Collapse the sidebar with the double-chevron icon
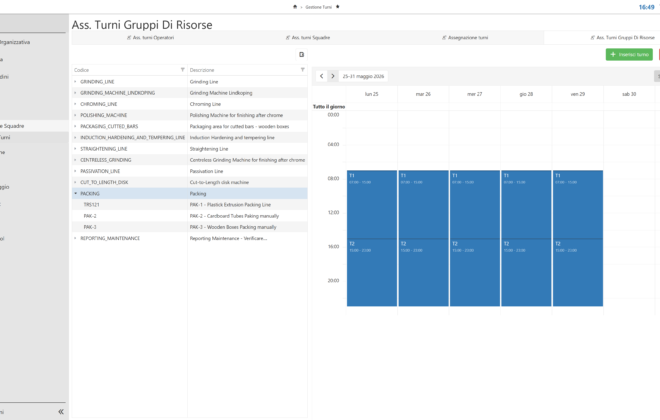This screenshot has width=660, height=420. (61, 412)
